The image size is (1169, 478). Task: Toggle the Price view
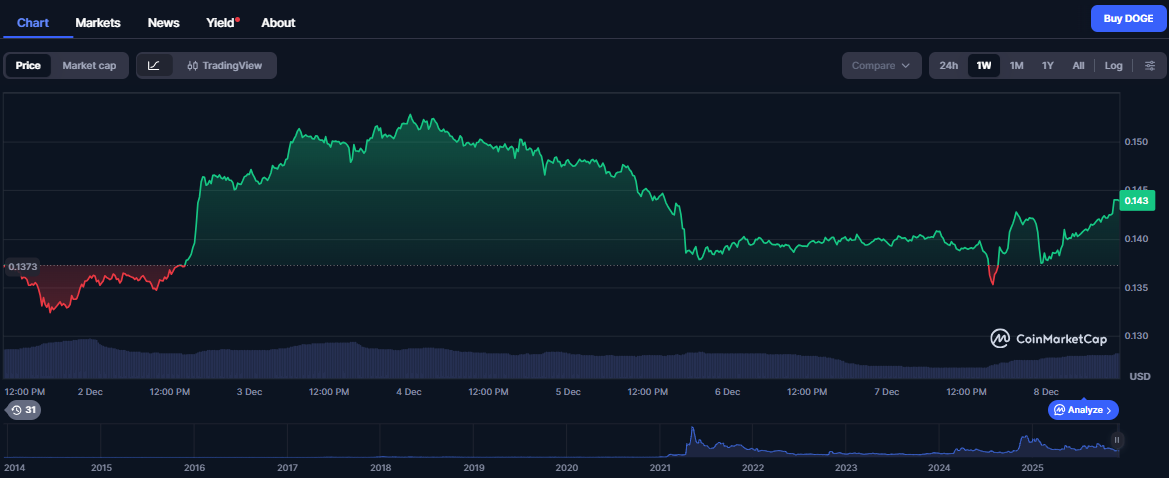(x=28, y=66)
